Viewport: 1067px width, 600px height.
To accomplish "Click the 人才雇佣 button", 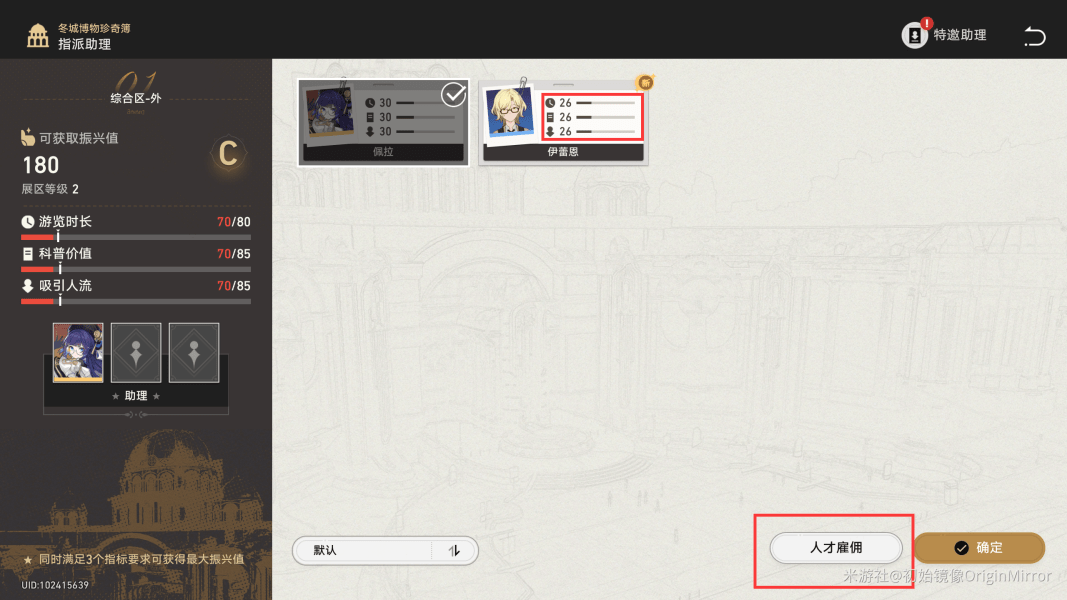I will click(836, 548).
